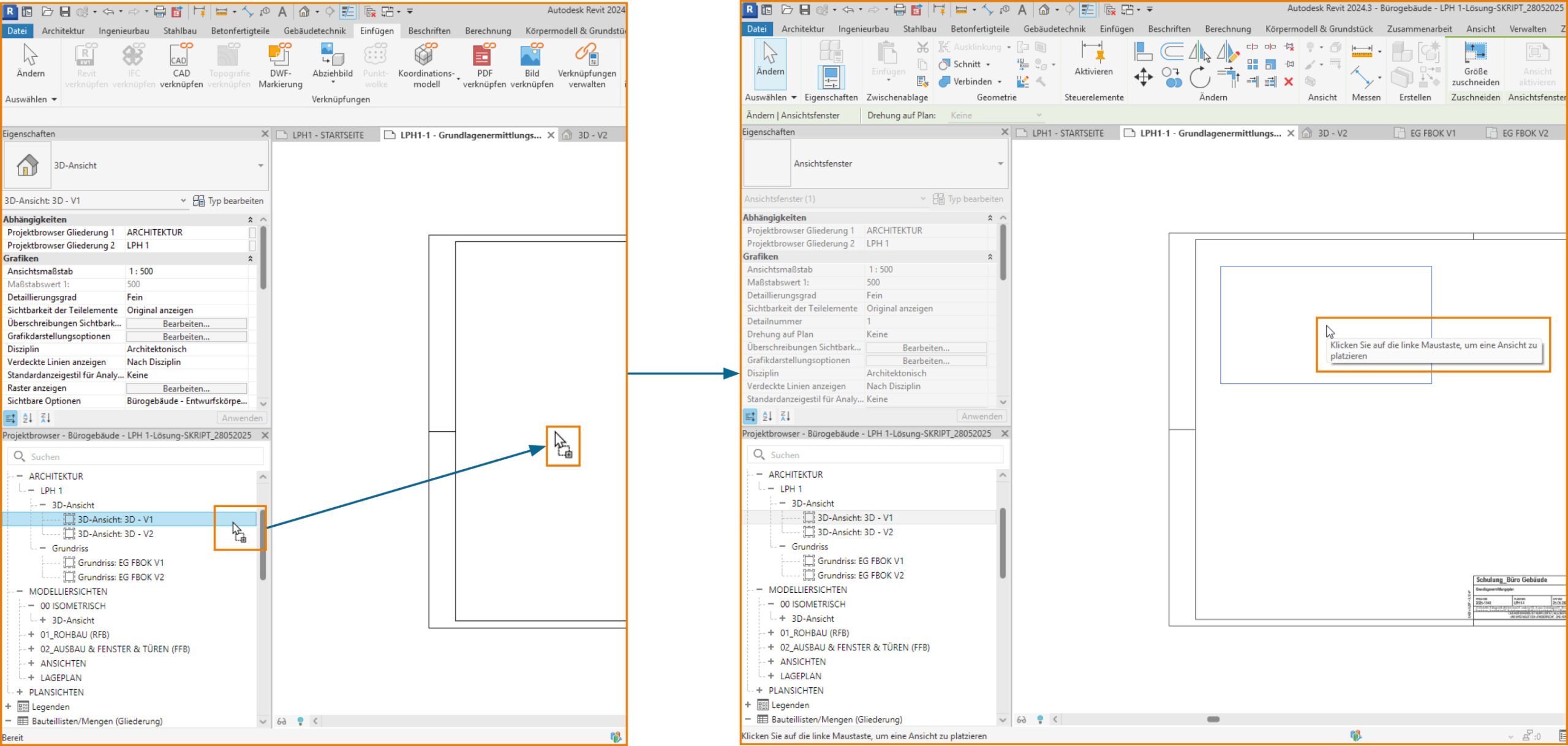
Task: Open Beschriften ribbon tab in left window
Action: click(x=429, y=31)
